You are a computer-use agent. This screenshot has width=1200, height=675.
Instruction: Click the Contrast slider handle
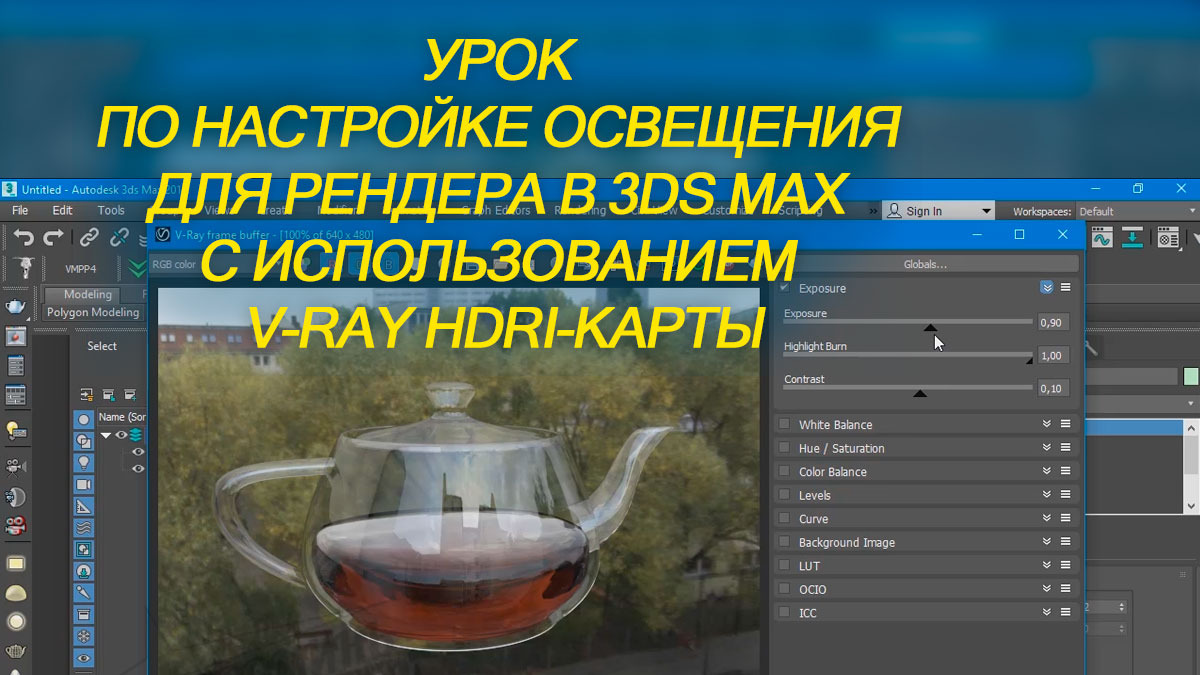[x=920, y=393]
